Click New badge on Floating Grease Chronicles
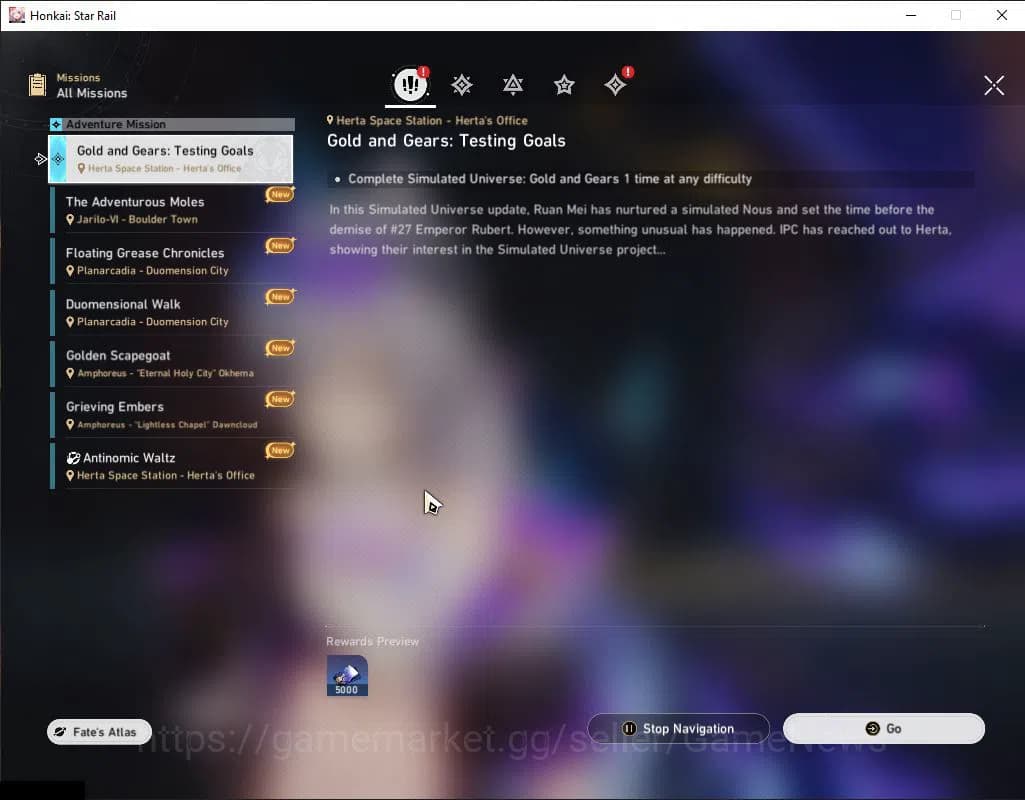This screenshot has width=1025, height=800. (x=280, y=245)
